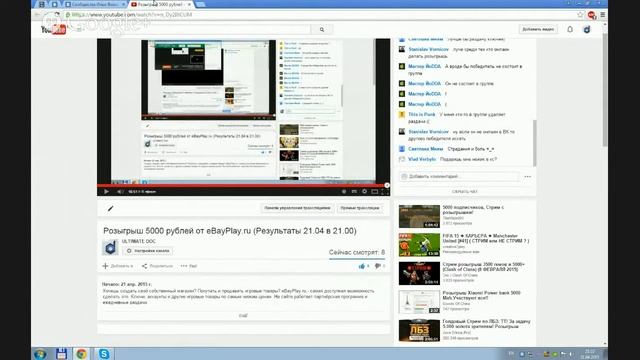Click the 'Добавить в' add-to button
640x360 pixels.
[x=118, y=266]
